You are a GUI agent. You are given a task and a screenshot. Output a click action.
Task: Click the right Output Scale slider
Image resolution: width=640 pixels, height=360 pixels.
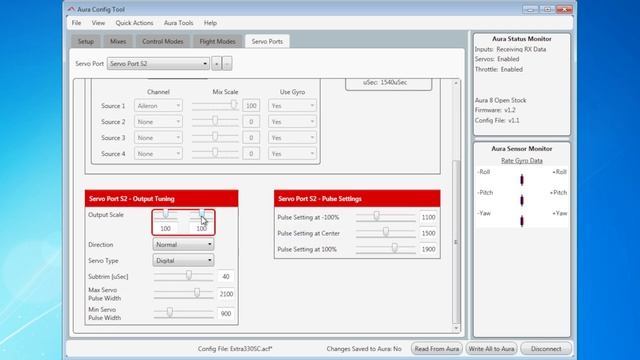(202, 215)
